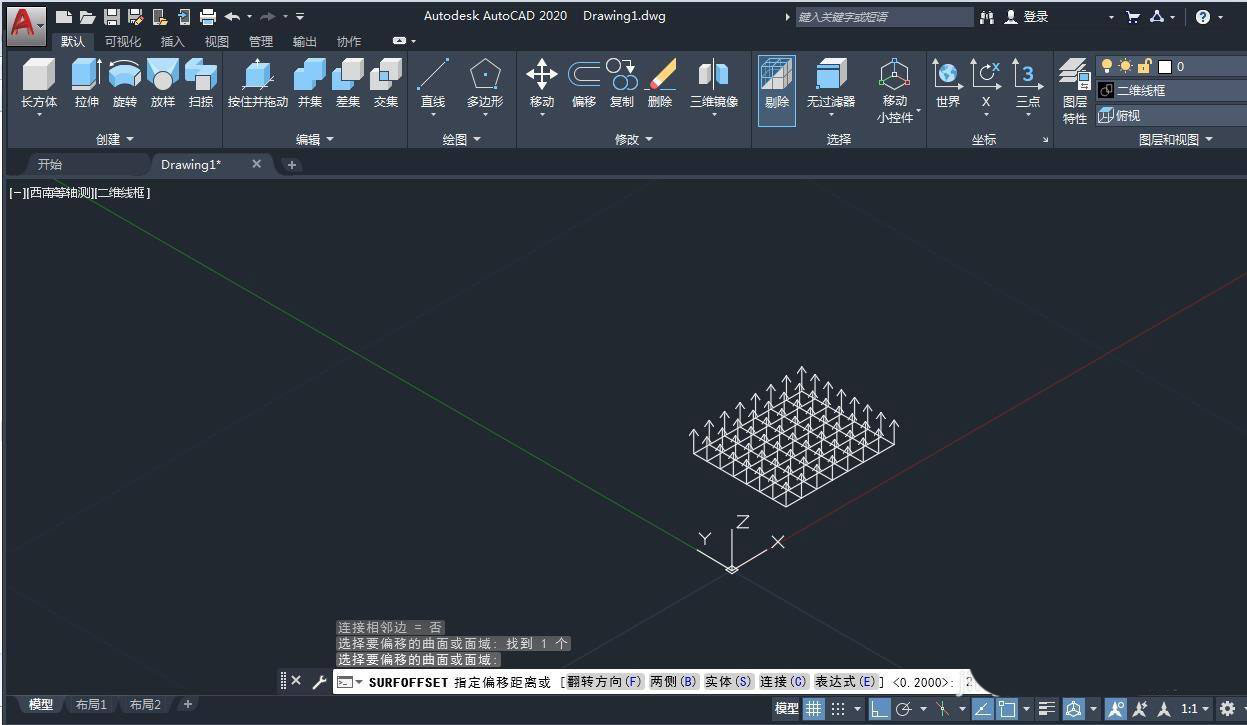This screenshot has width=1247, height=725.
Task: Toggle the layer 0 freeze sun icon
Action: coord(1126,66)
